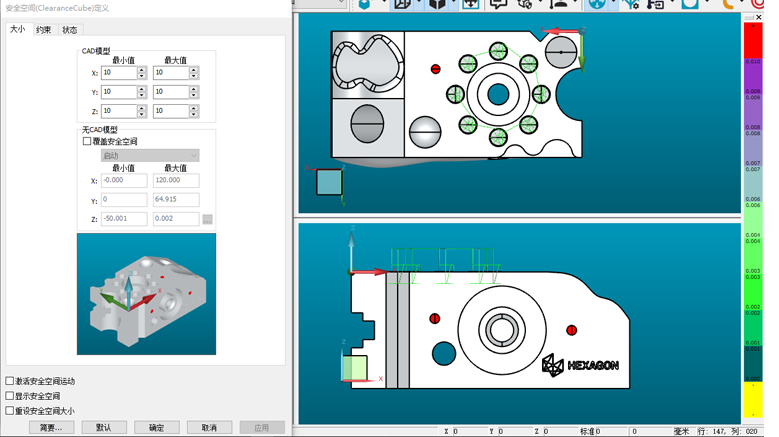779x437 pixels.
Task: Open the 自动 combo box
Action: point(149,156)
